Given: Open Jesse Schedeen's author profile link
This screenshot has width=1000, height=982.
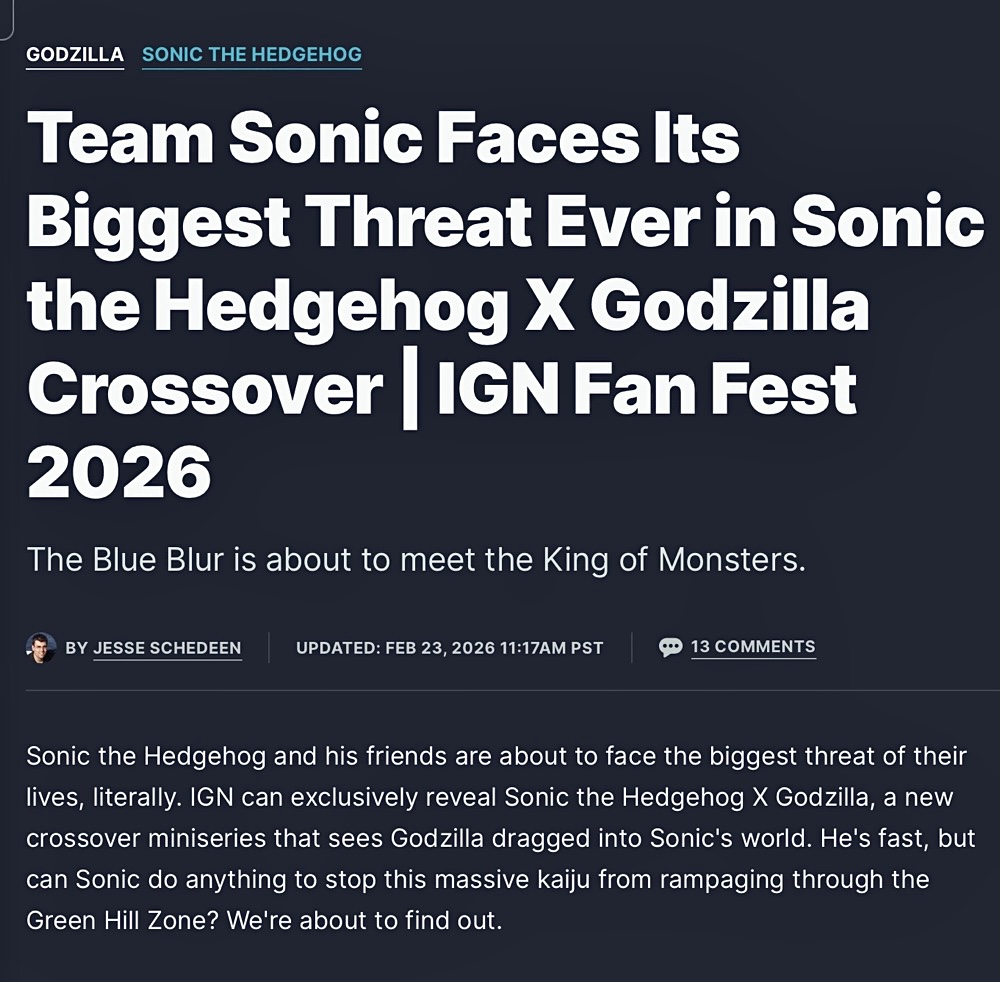Looking at the screenshot, I should click(167, 648).
